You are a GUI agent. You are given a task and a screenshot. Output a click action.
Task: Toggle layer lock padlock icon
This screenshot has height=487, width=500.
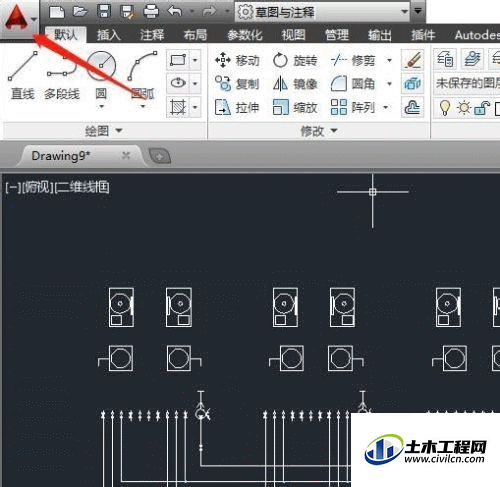pos(481,108)
